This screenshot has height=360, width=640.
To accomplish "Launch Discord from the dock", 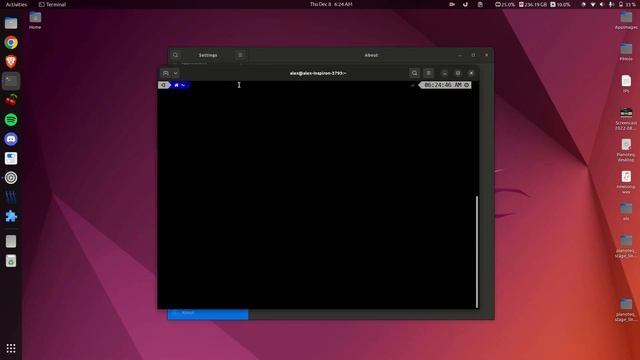I will pos(11,139).
